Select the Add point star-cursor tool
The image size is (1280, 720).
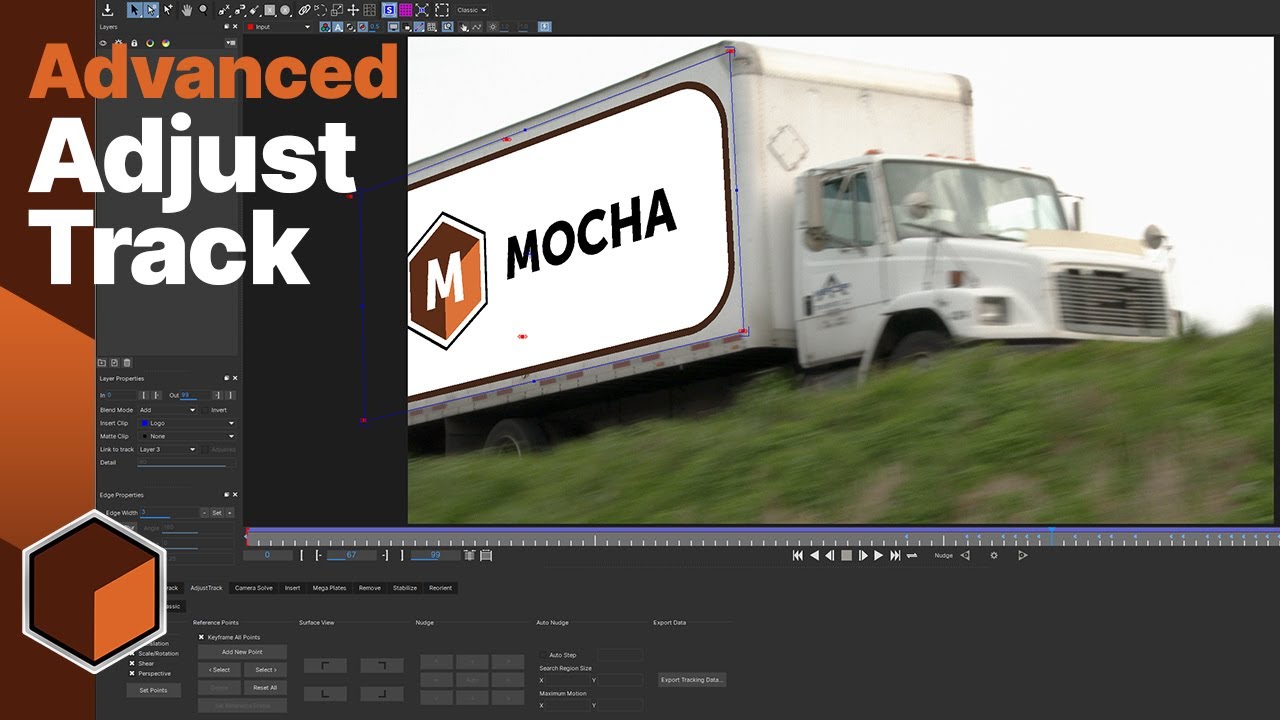(168, 10)
